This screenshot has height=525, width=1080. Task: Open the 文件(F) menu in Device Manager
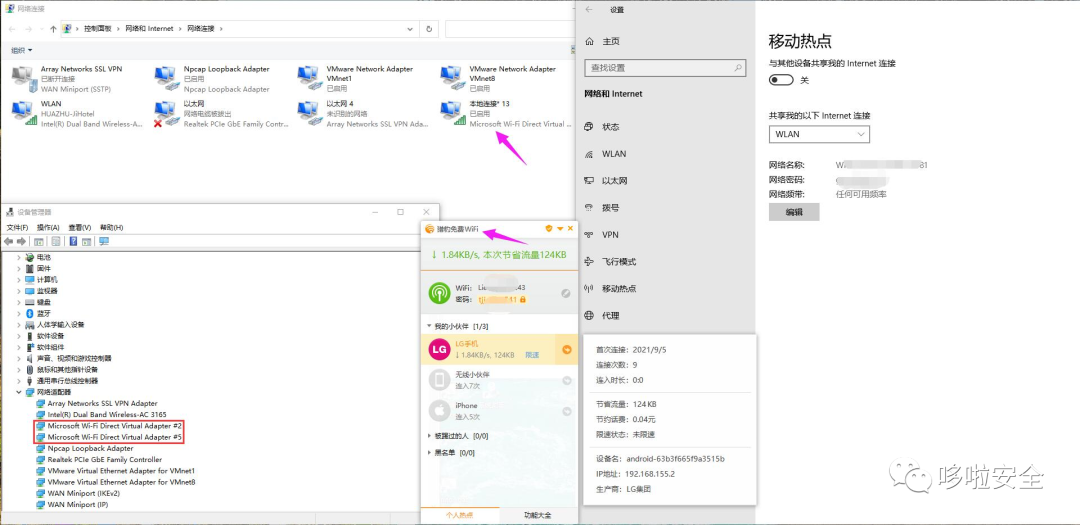pos(17,227)
